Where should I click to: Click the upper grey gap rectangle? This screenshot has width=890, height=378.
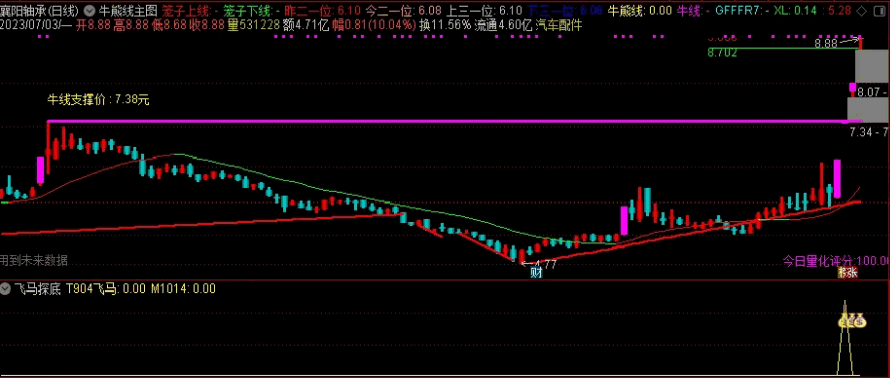pyautogui.click(x=872, y=66)
